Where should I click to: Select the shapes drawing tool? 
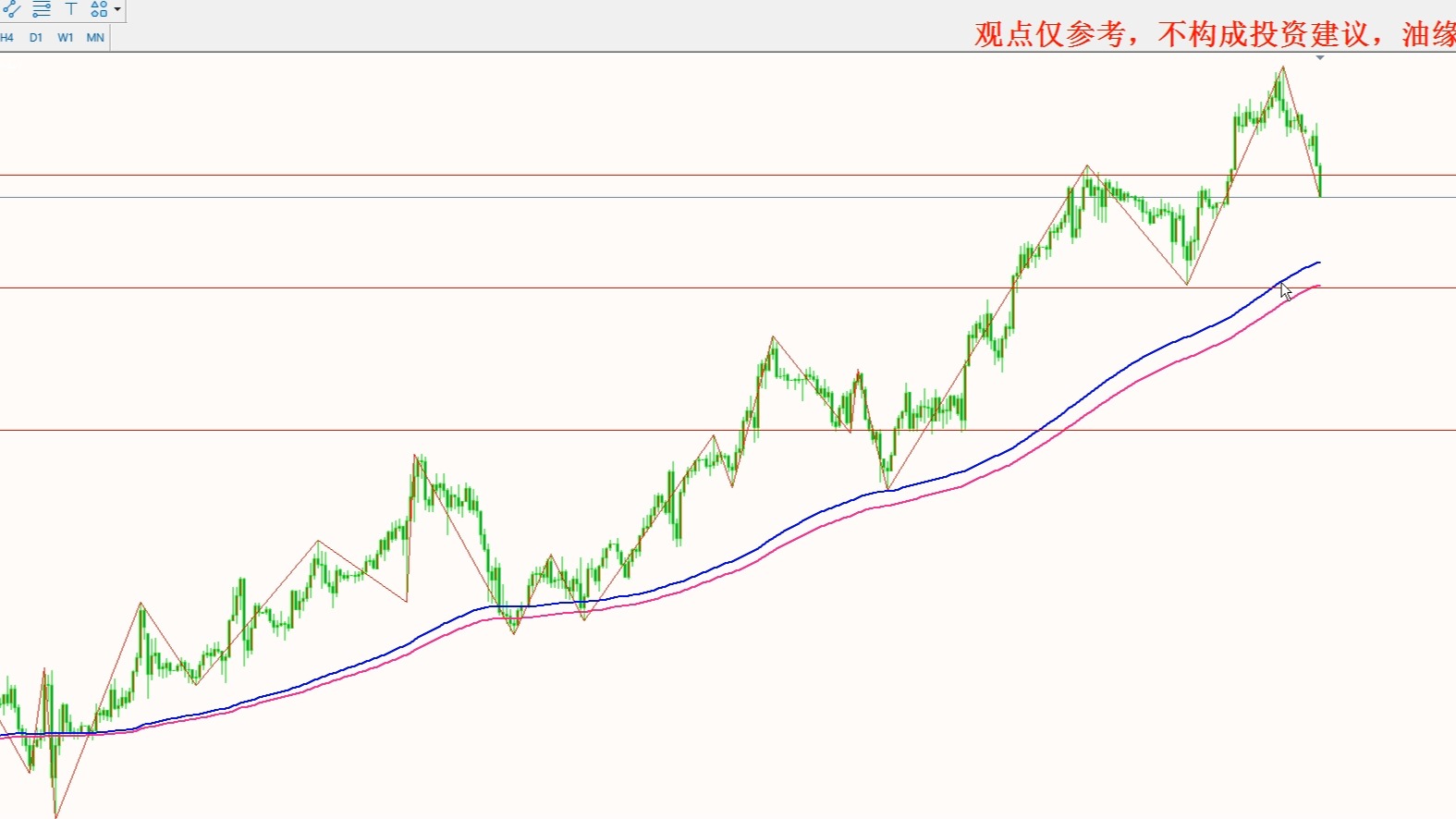99,9
